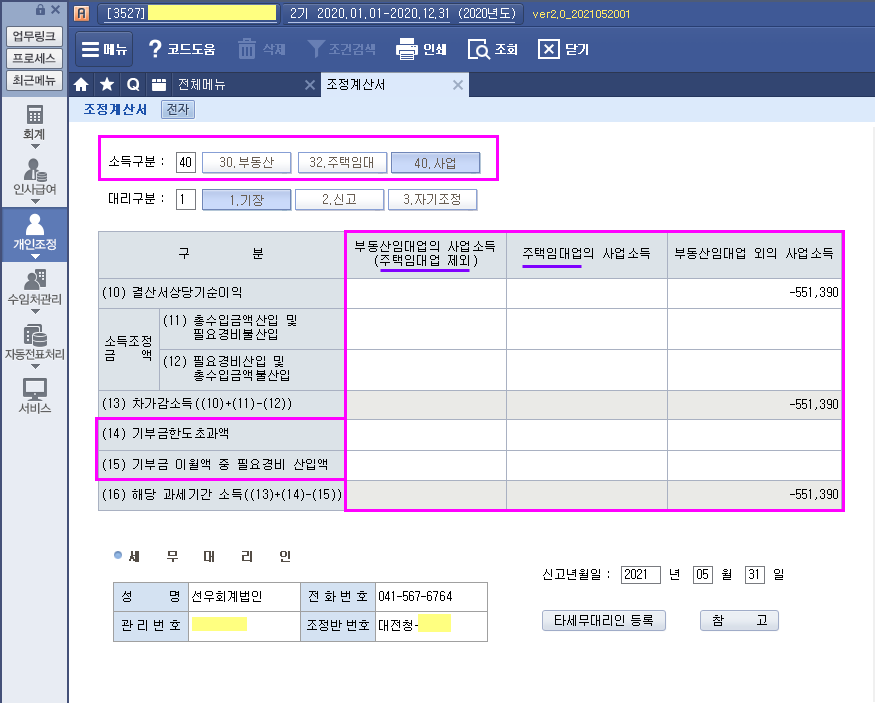Click the 타세무대리인 등록 button

tap(603, 621)
